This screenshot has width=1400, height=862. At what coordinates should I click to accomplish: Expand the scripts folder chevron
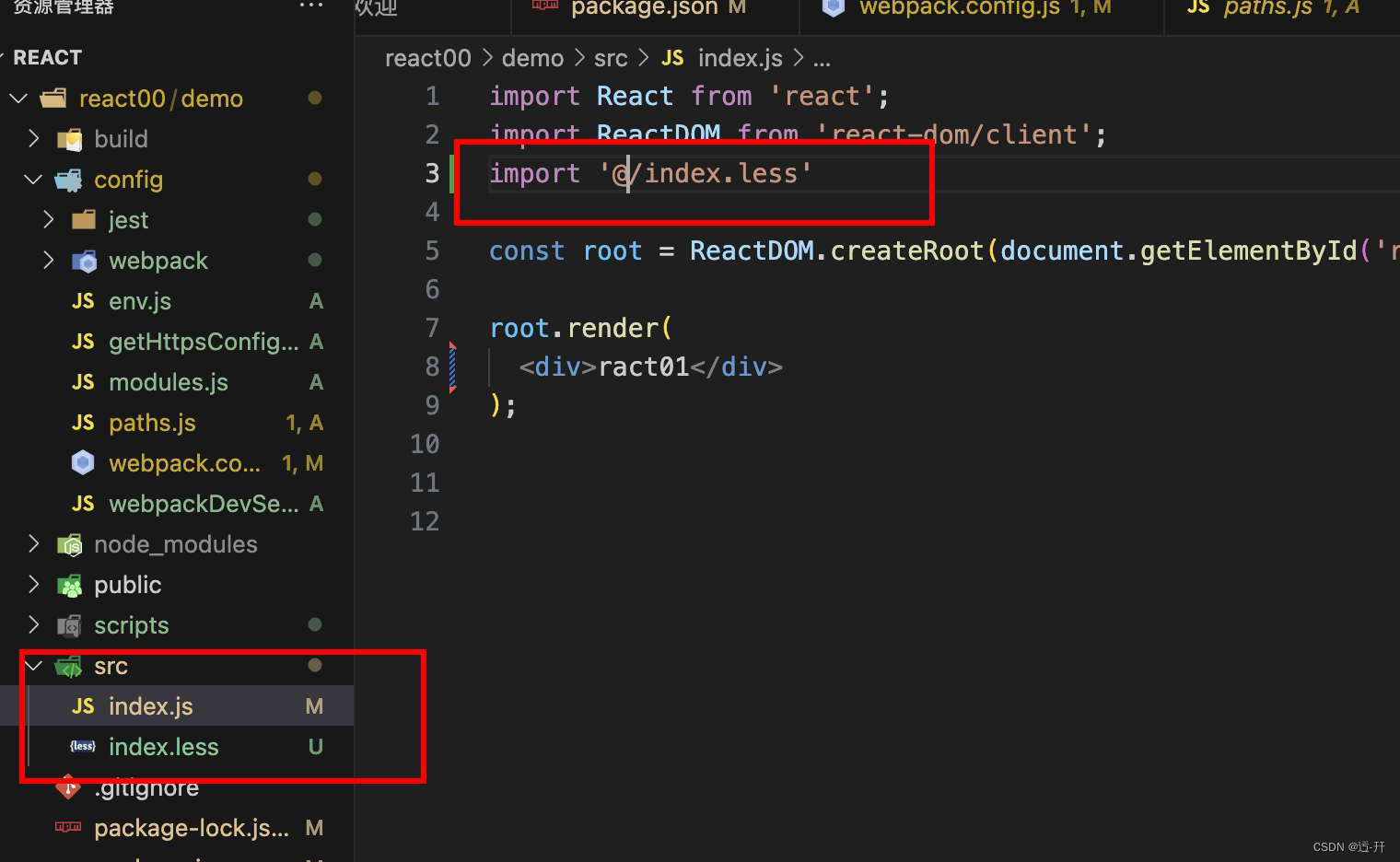[34, 624]
